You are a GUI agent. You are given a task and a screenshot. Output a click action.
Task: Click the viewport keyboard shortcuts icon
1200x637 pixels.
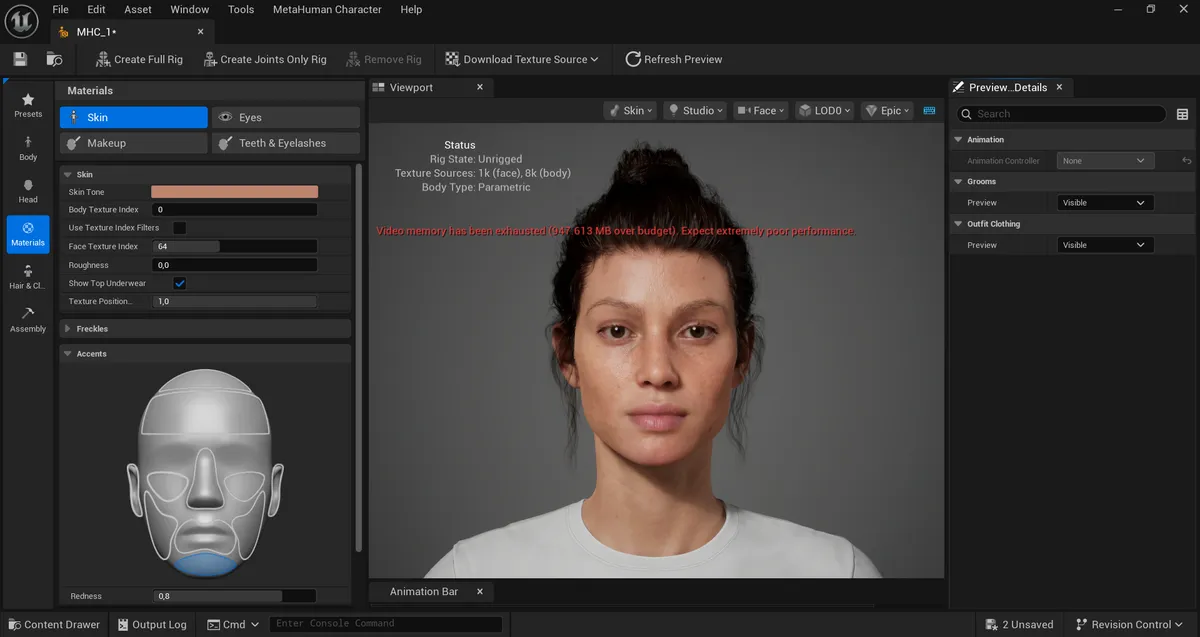[929, 110]
